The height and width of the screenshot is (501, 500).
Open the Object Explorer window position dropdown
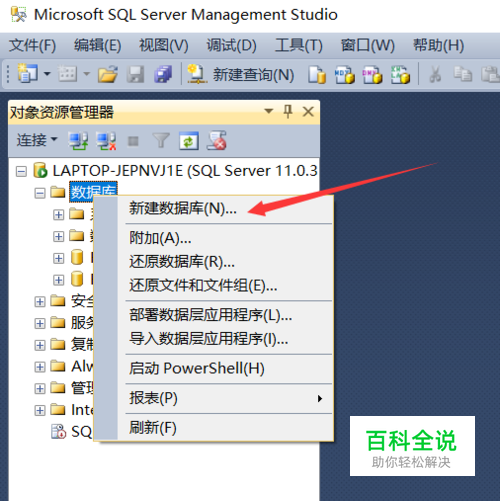click(x=269, y=111)
